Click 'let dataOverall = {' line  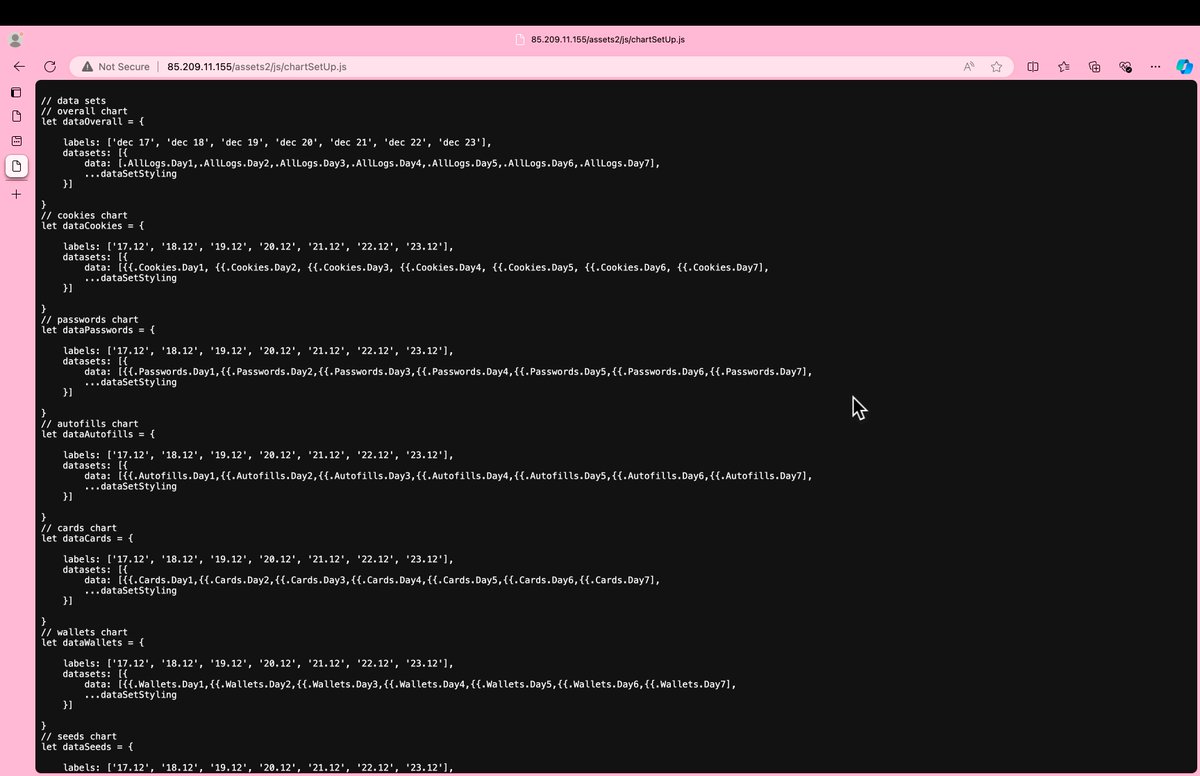93,121
